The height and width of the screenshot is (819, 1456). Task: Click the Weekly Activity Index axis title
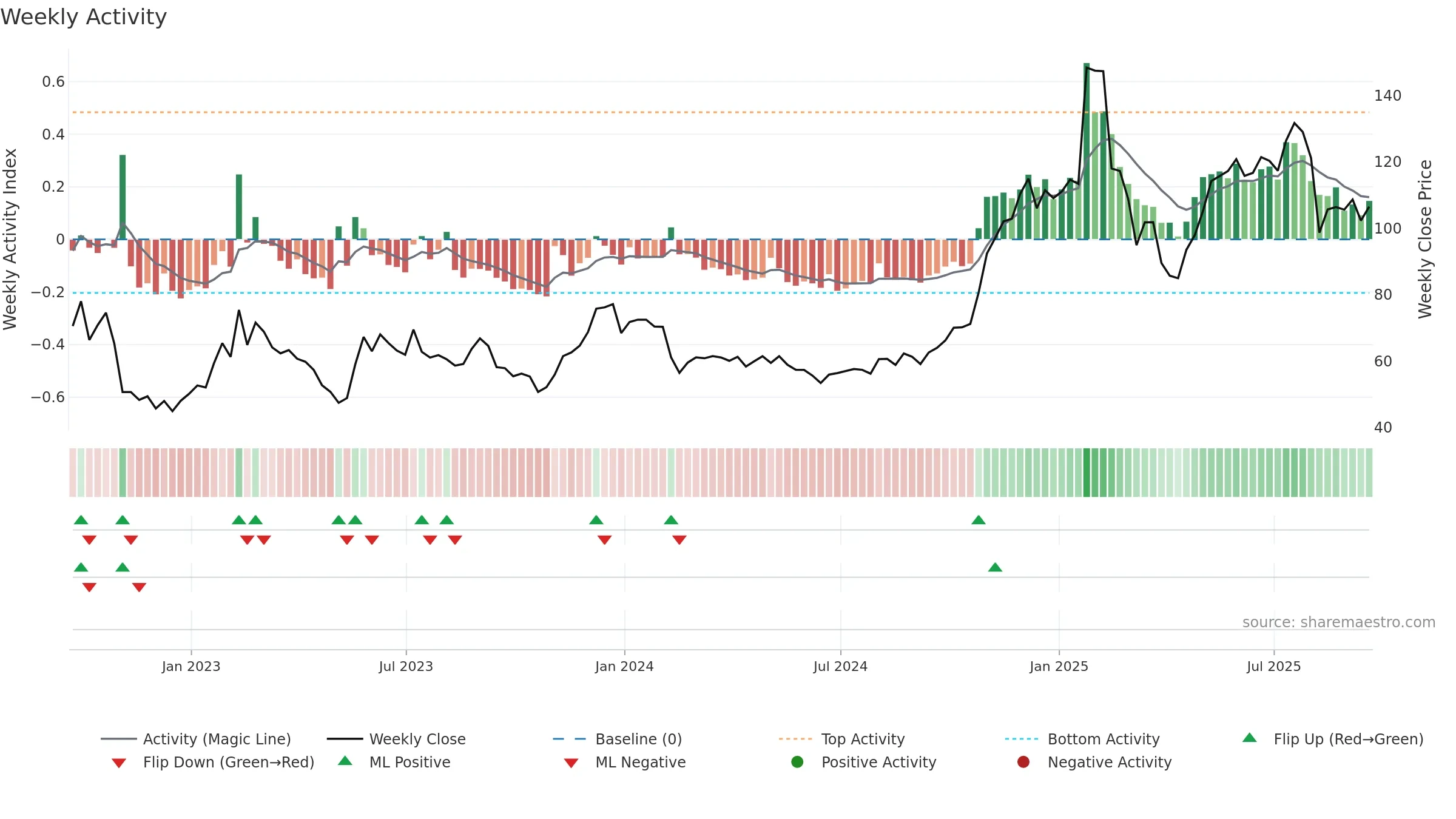[10, 239]
